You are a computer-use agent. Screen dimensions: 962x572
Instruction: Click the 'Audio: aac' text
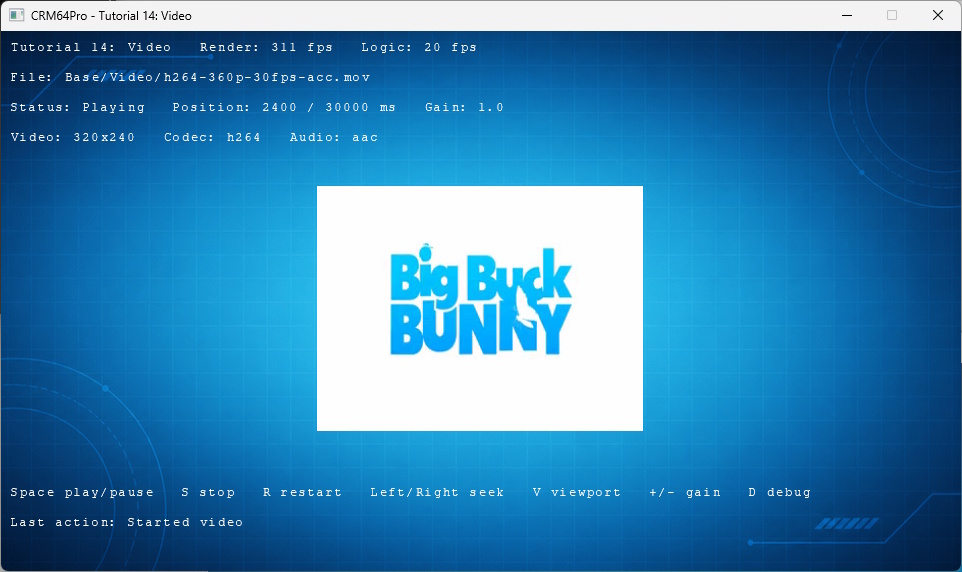[x=334, y=137]
